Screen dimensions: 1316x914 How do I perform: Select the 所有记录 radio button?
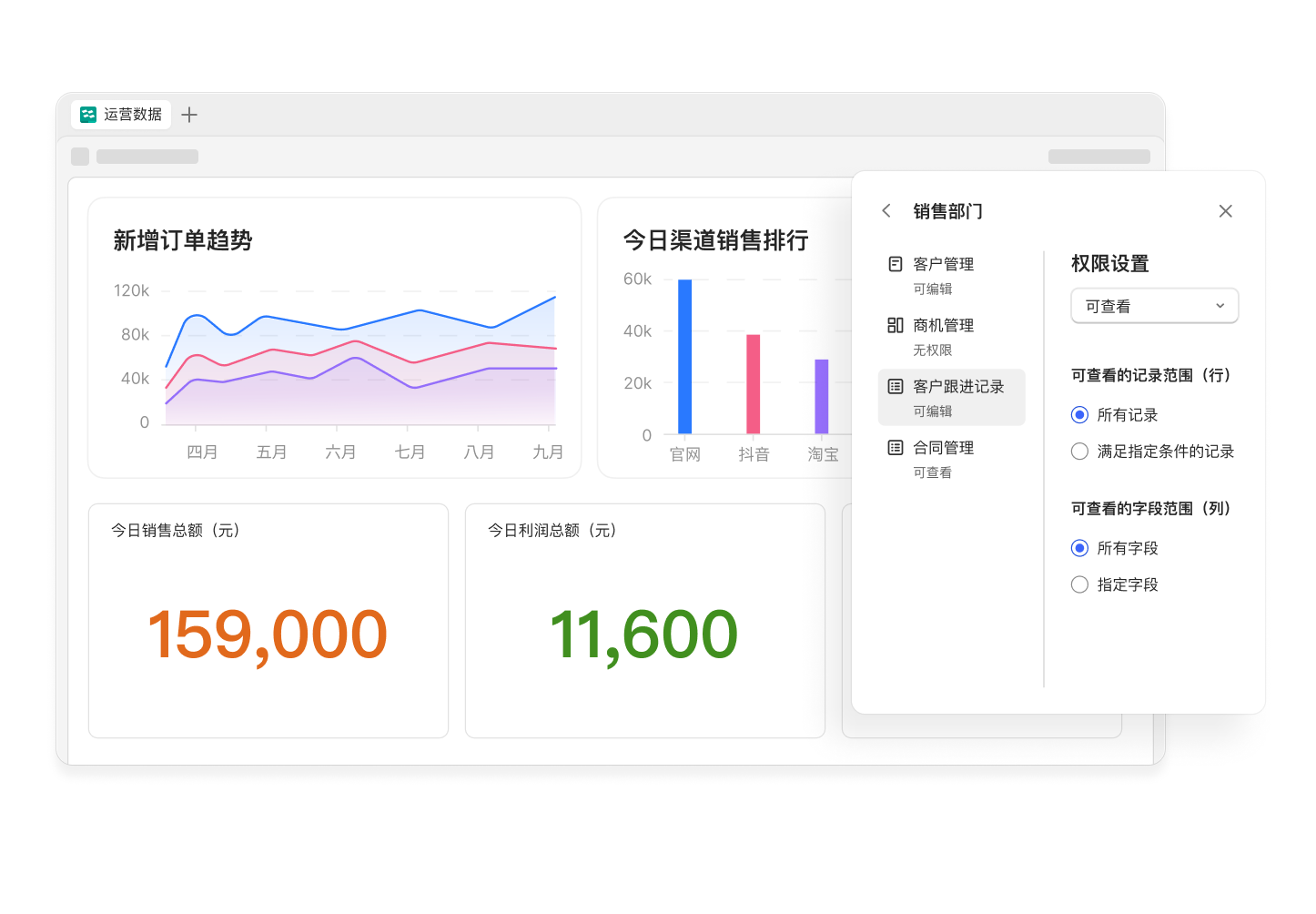1079,415
